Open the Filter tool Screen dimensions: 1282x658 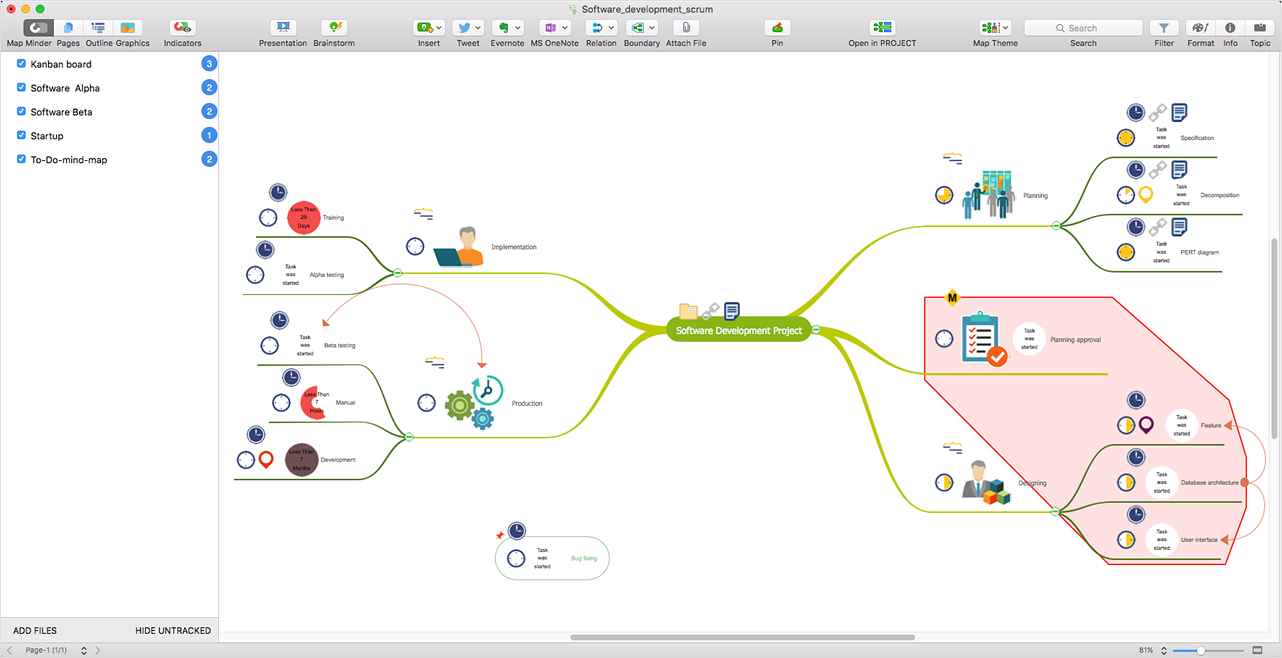[1163, 28]
